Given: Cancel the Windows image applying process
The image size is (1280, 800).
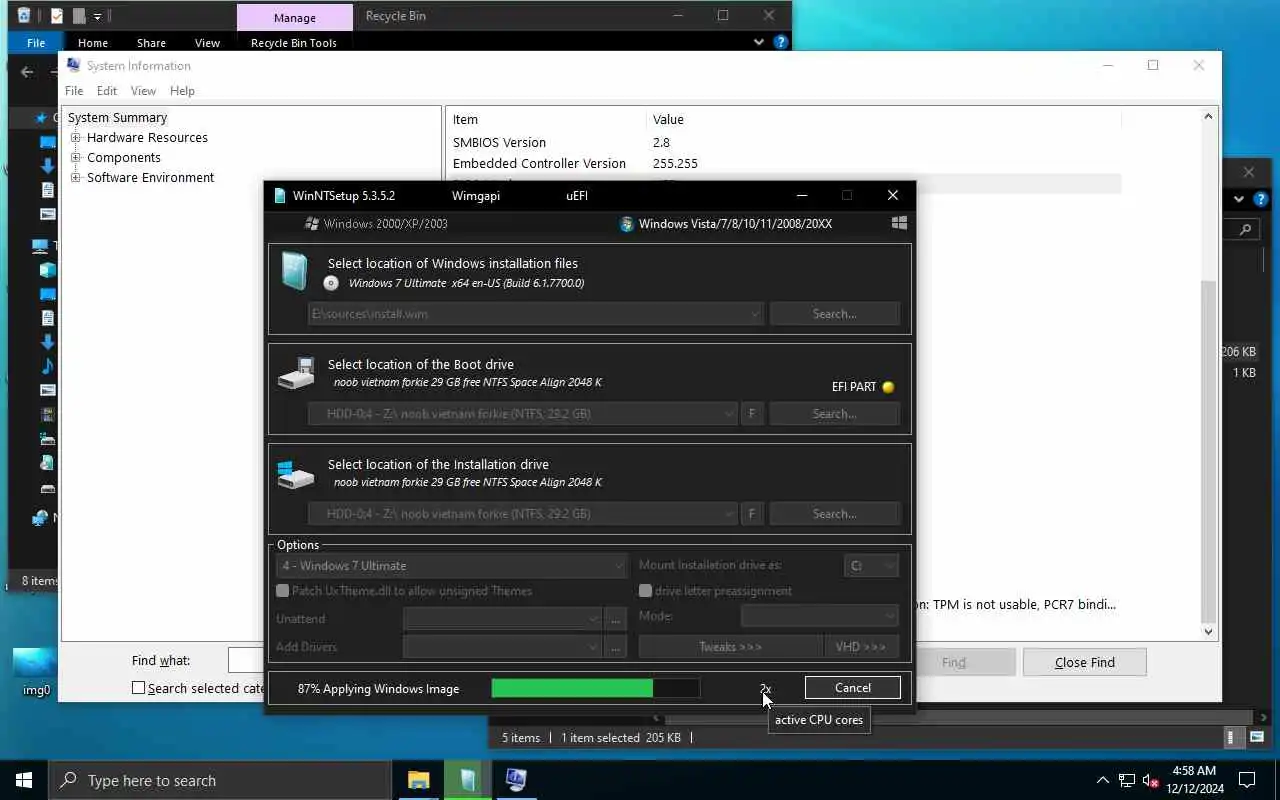Looking at the screenshot, I should pos(853,688).
